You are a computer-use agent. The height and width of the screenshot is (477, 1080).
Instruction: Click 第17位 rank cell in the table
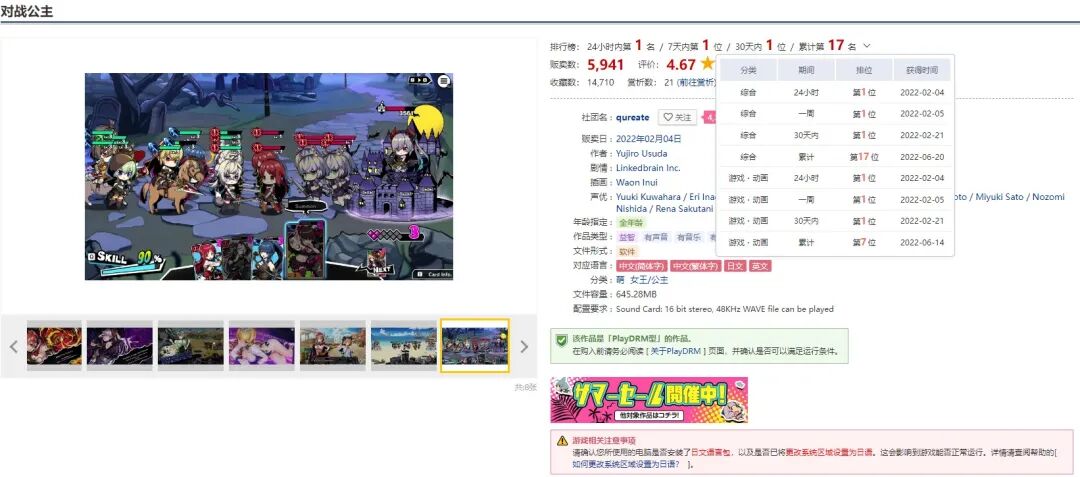pos(864,157)
